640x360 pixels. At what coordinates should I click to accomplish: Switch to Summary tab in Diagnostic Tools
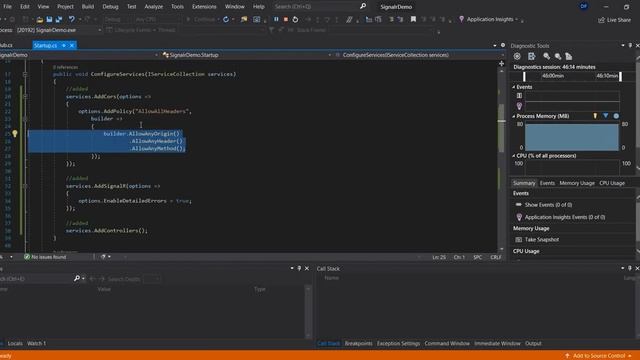[524, 183]
